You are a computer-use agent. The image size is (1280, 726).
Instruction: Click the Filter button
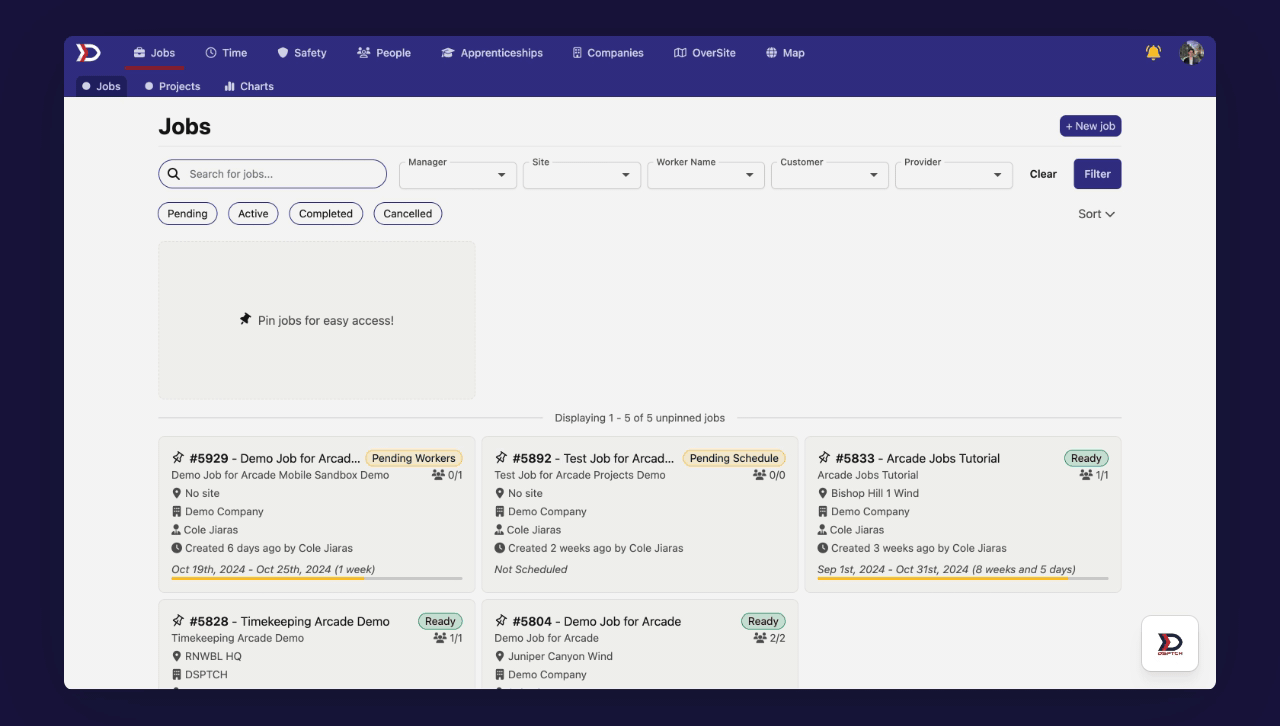coord(1097,174)
